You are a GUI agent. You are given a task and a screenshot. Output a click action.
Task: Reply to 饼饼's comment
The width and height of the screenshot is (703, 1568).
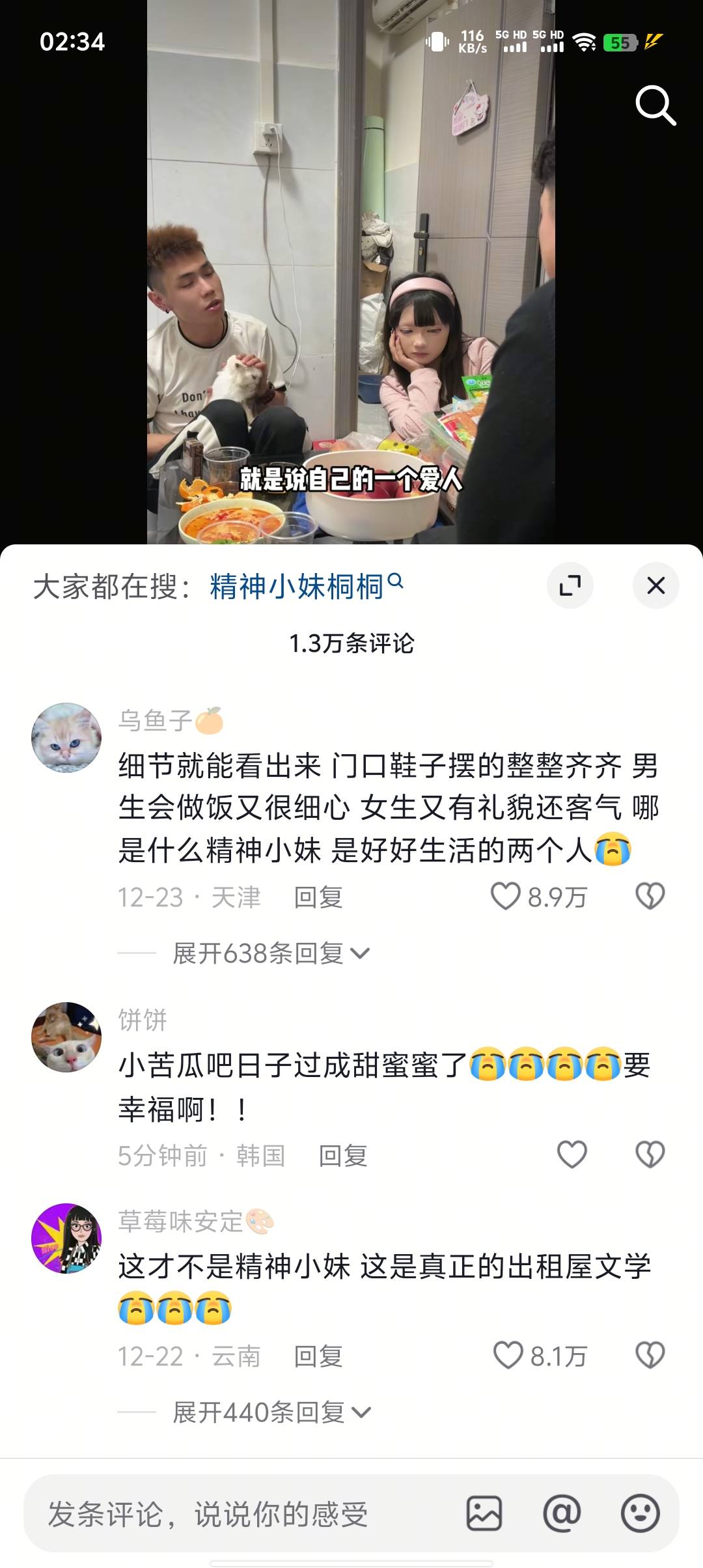[x=343, y=1156]
